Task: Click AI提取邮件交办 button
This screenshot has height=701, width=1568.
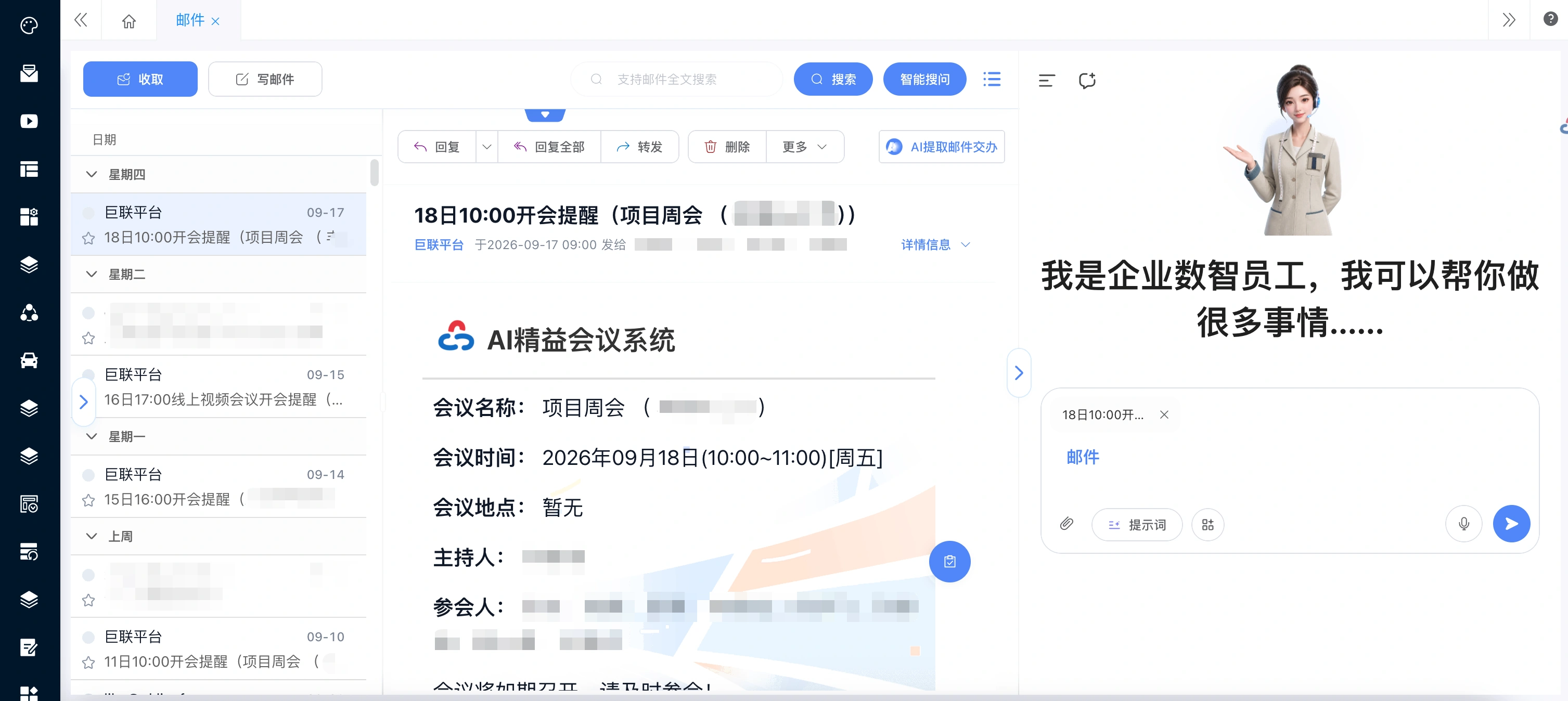Action: tap(941, 147)
